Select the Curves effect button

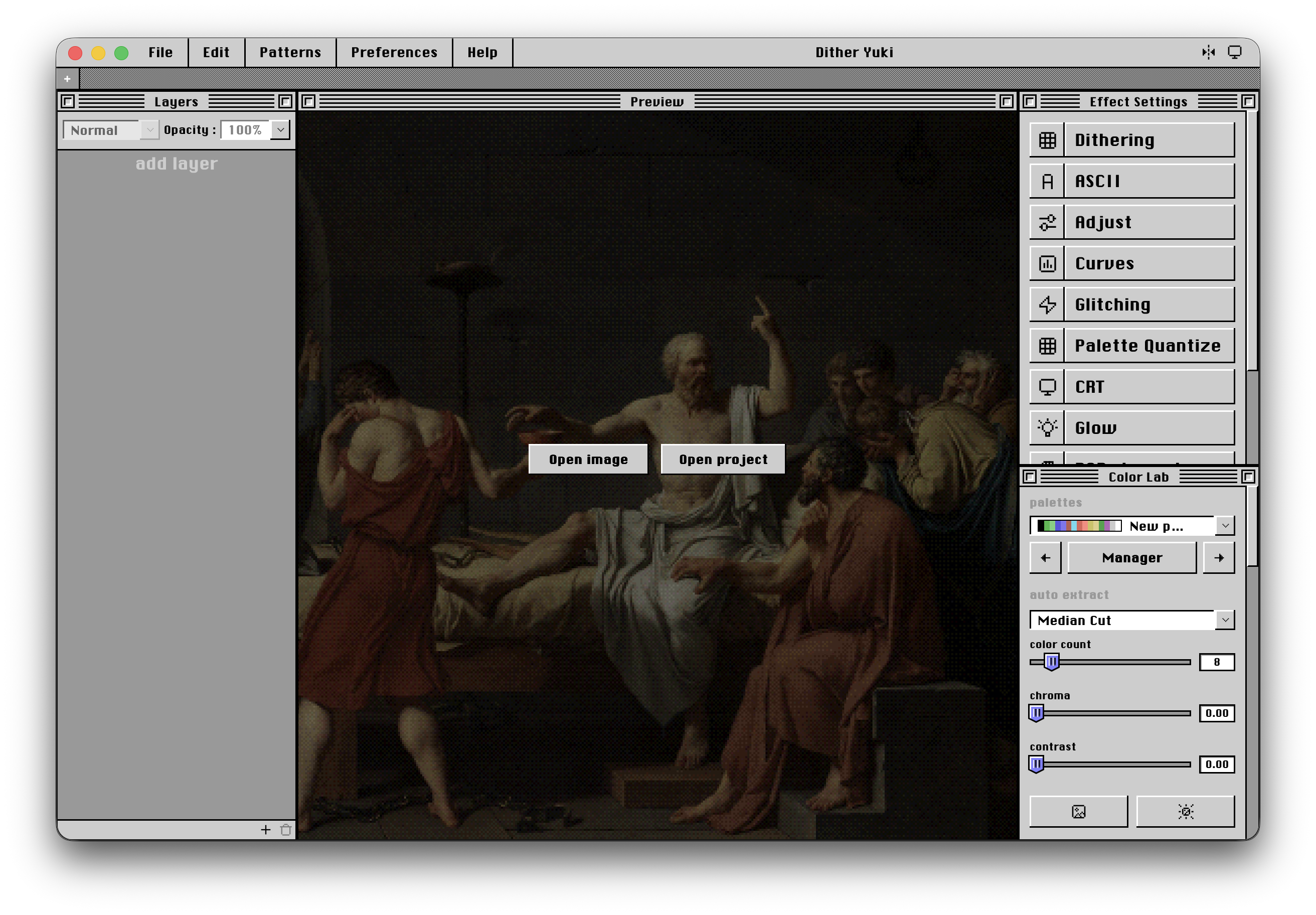click(1132, 264)
